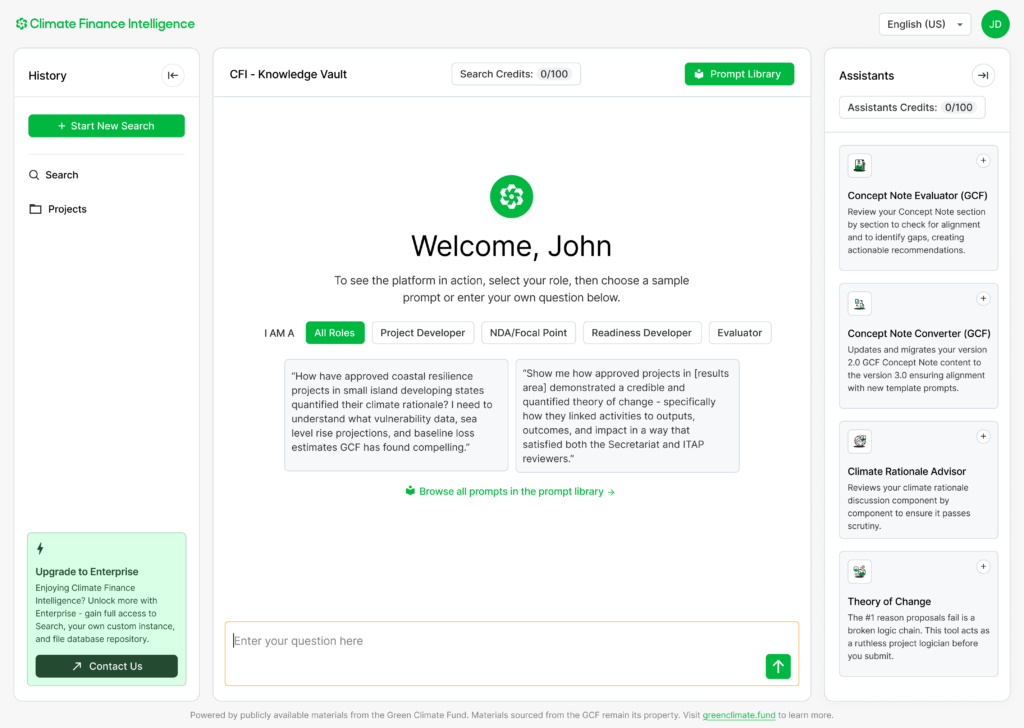The image size is (1024, 728).
Task: Collapse the History panel with arrow icon
Action: coord(173,75)
